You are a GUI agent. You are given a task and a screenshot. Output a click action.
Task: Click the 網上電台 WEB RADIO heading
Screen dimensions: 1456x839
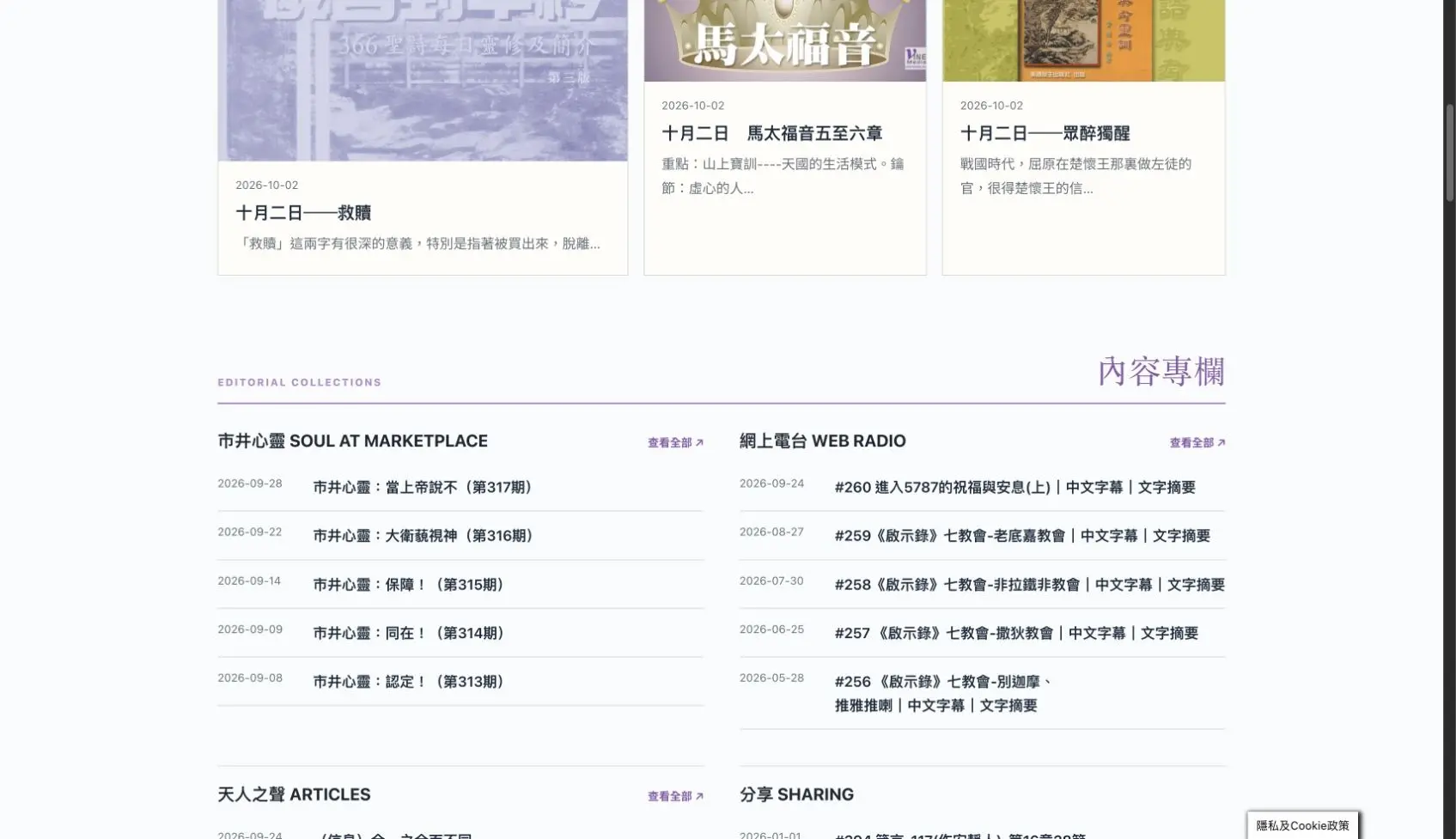click(x=822, y=441)
